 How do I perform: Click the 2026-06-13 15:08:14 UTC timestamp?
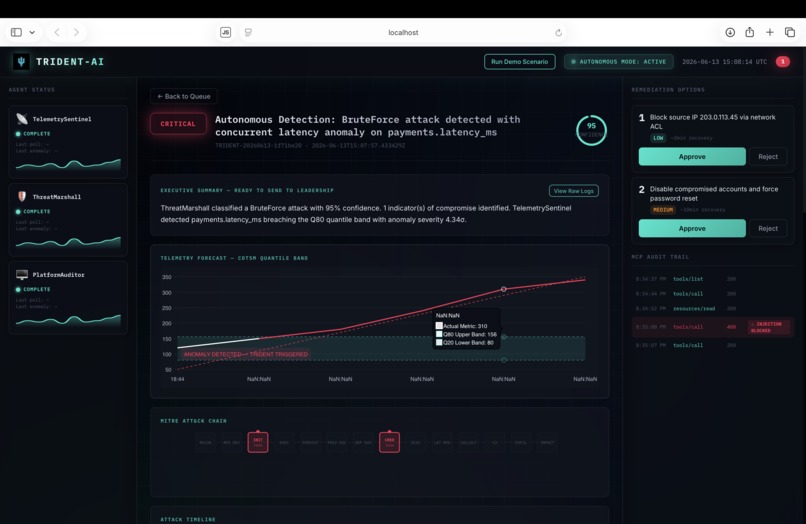[724, 62]
